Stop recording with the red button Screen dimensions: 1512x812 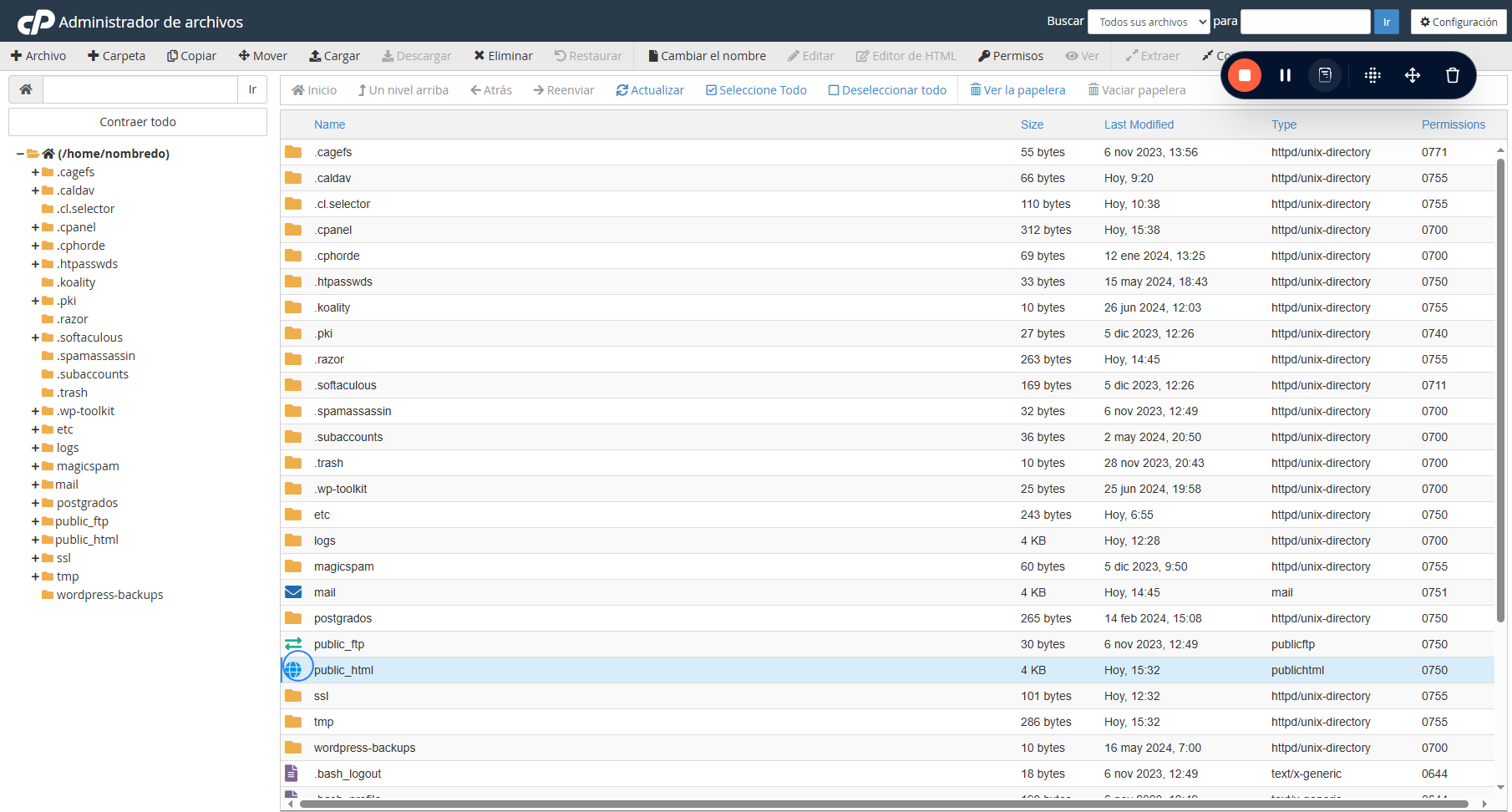pos(1244,75)
